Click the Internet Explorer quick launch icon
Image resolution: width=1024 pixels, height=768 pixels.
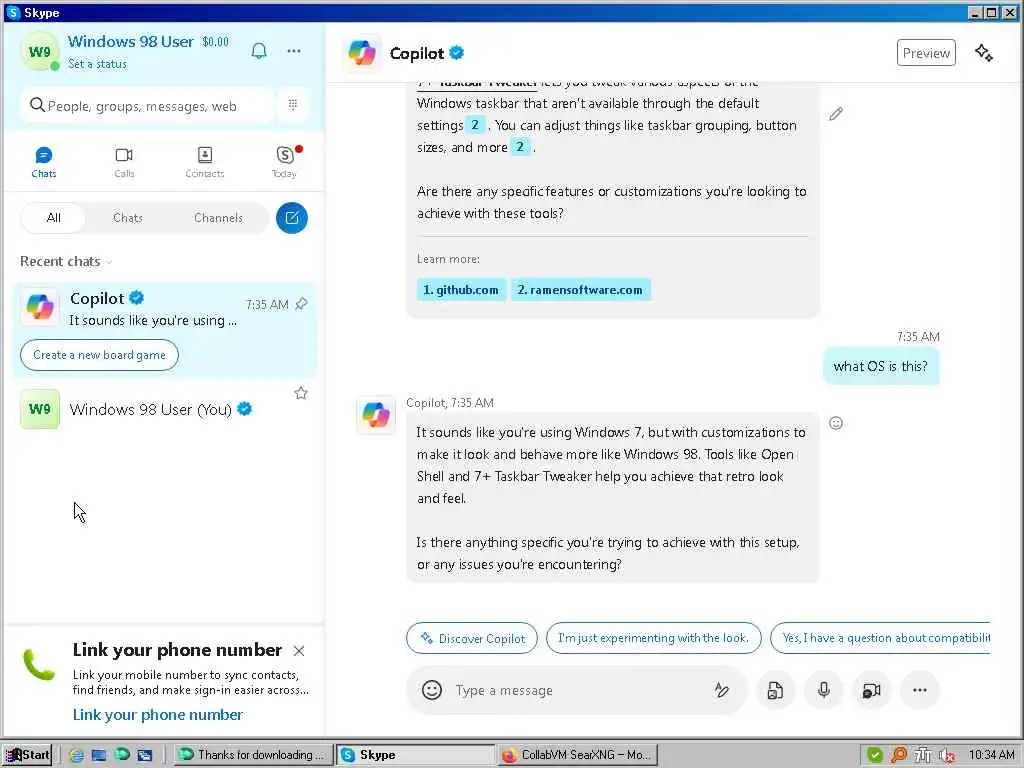(76, 755)
